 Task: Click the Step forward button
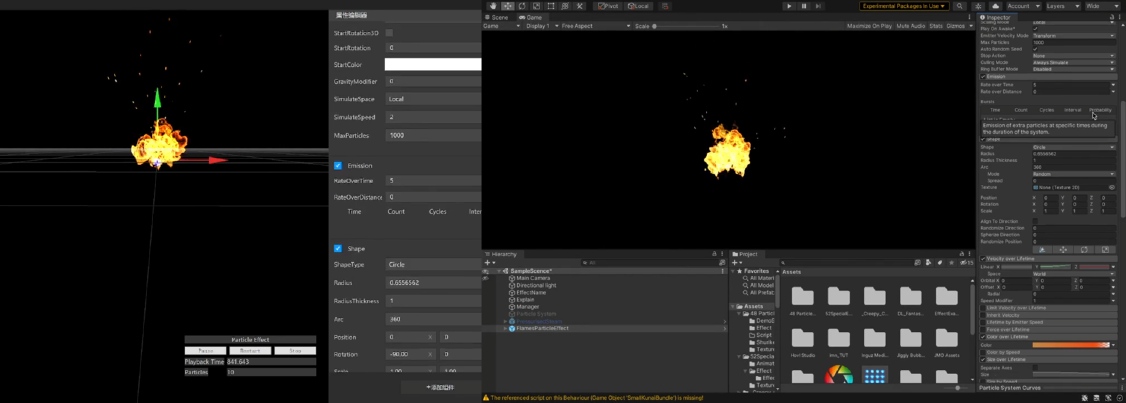click(818, 6)
